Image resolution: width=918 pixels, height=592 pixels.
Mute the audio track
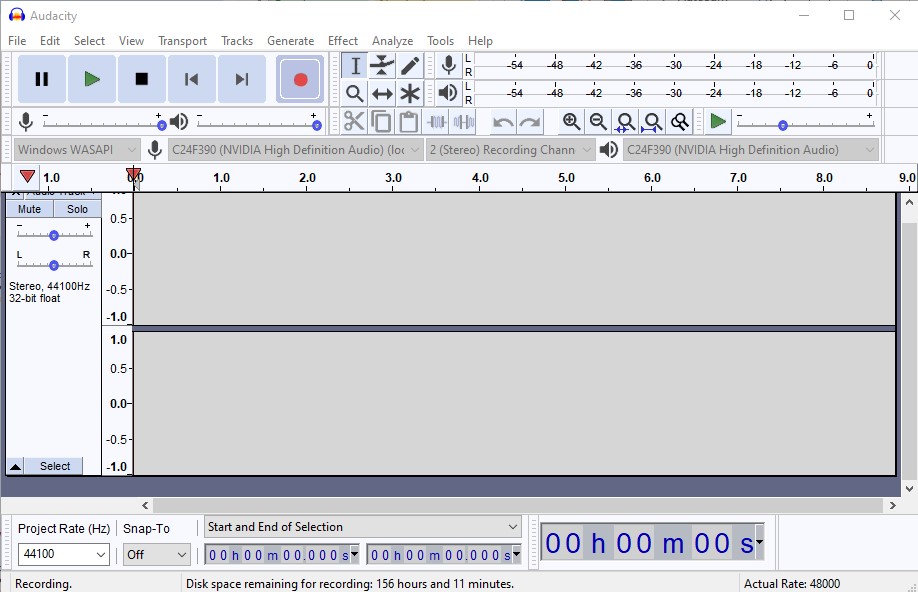click(29, 209)
